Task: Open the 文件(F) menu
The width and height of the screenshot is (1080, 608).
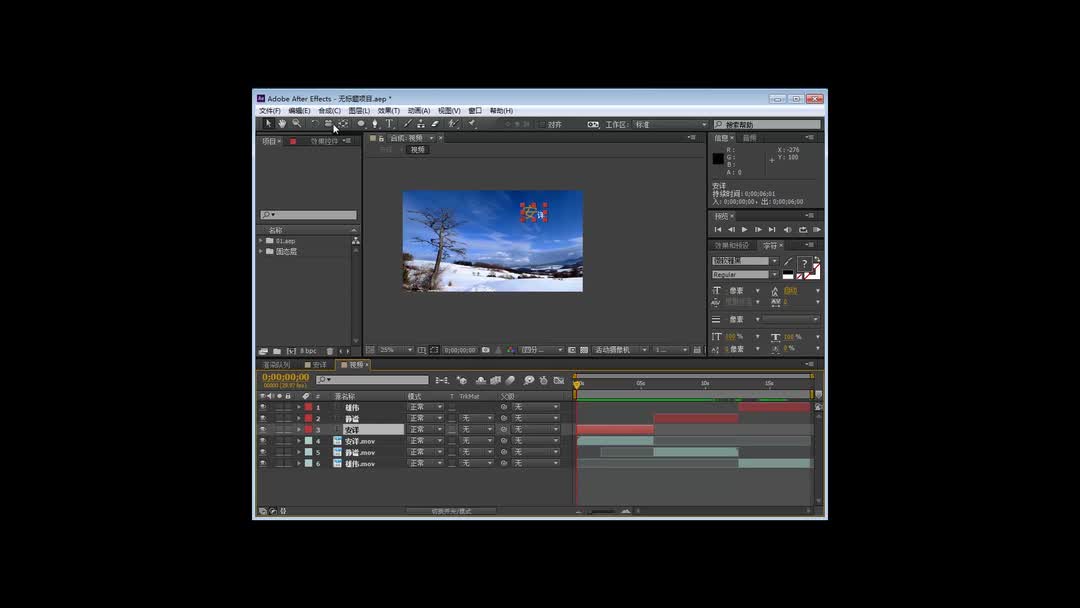Action: [x=269, y=111]
